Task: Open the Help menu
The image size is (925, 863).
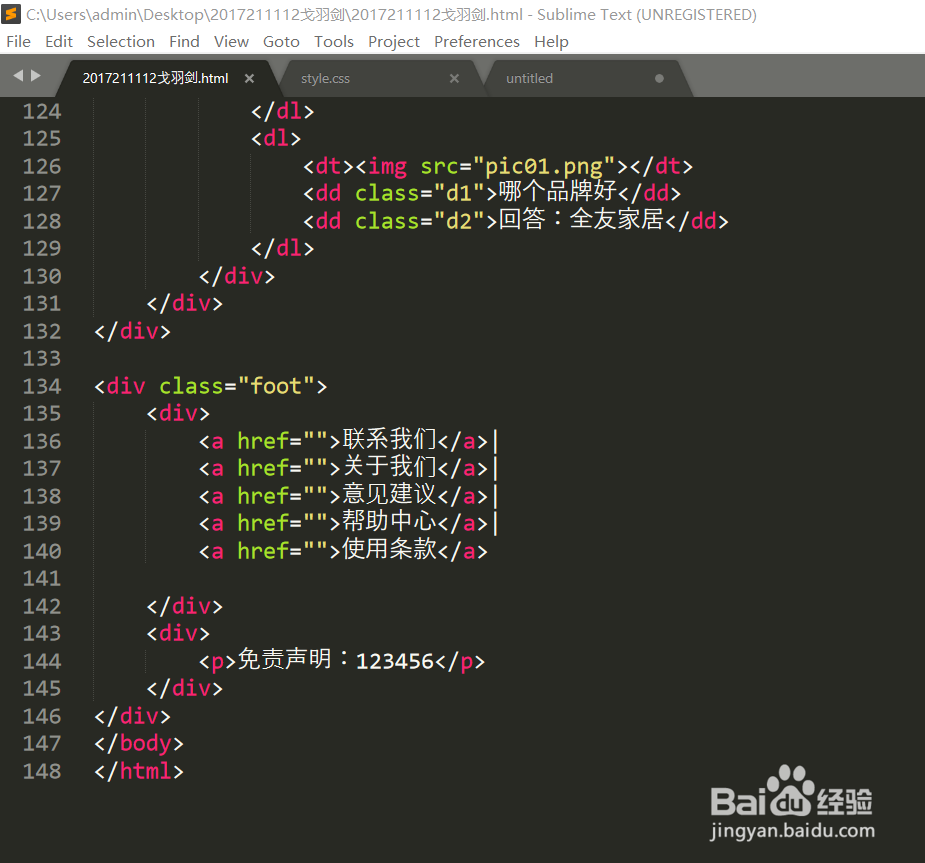Action: click(x=551, y=42)
